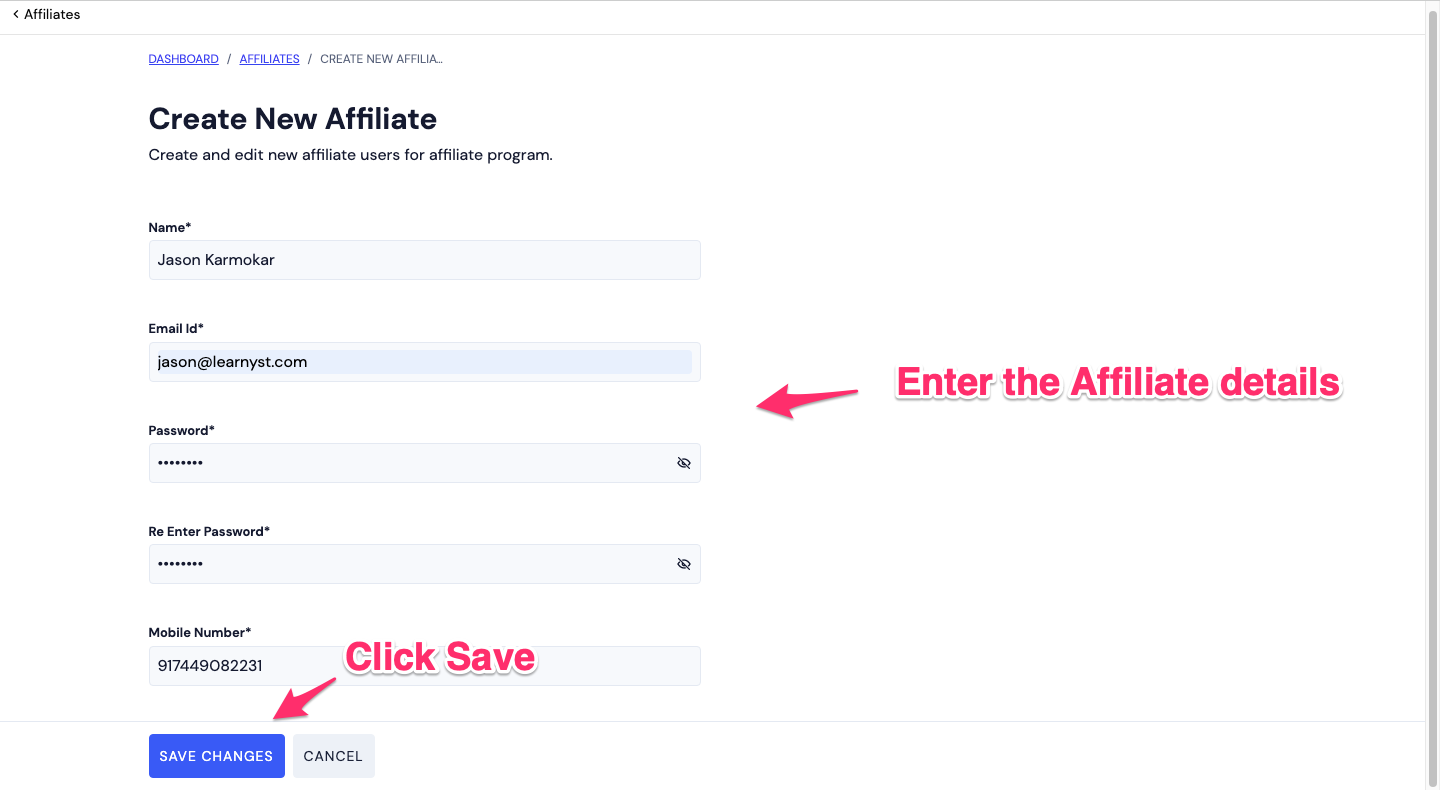Click the Re Enter Password* label

209,532
